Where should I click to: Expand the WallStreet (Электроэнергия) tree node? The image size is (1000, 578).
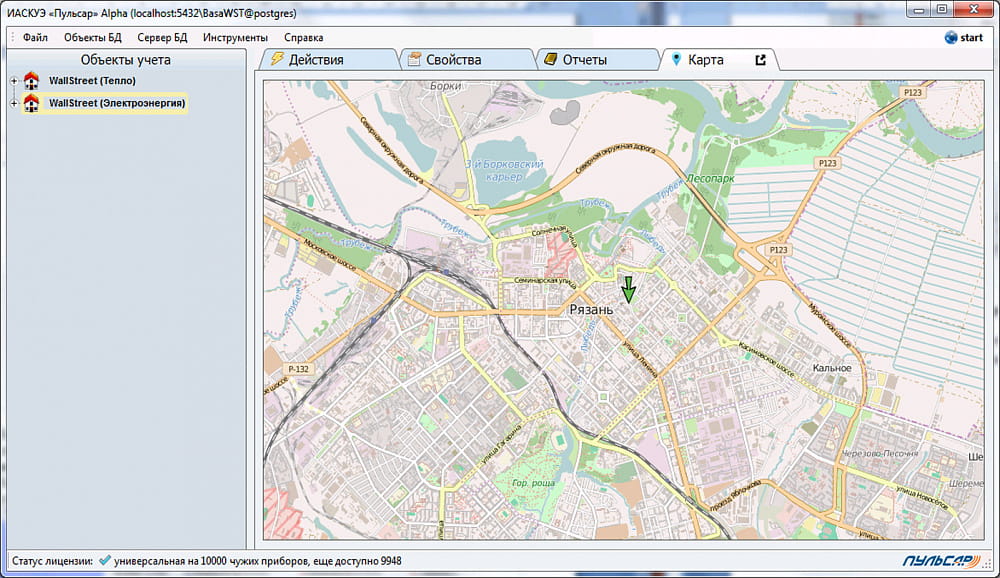(13, 103)
